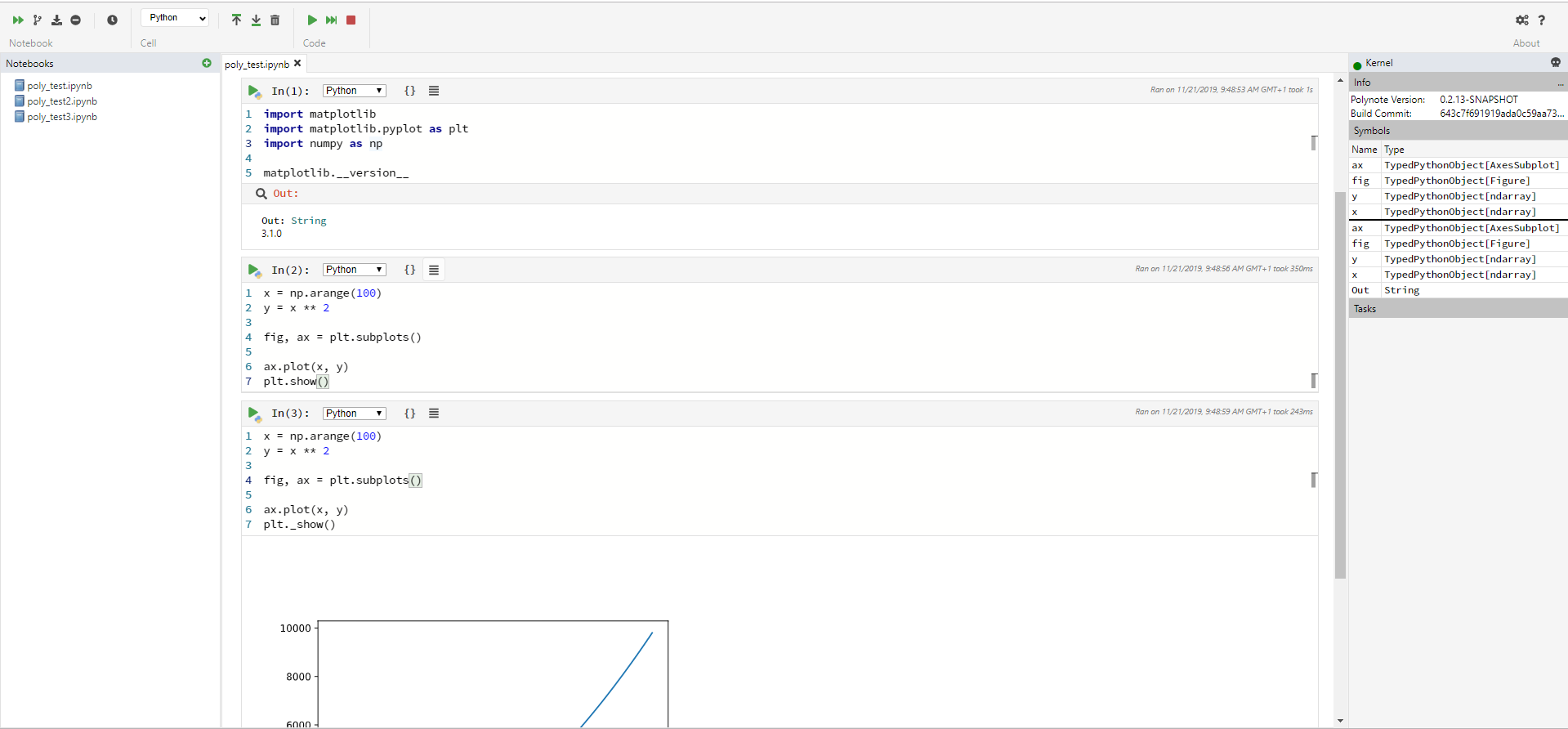Kill the kernel using the skull icon
Image resolution: width=1568 pixels, height=729 pixels.
pos(1555,62)
